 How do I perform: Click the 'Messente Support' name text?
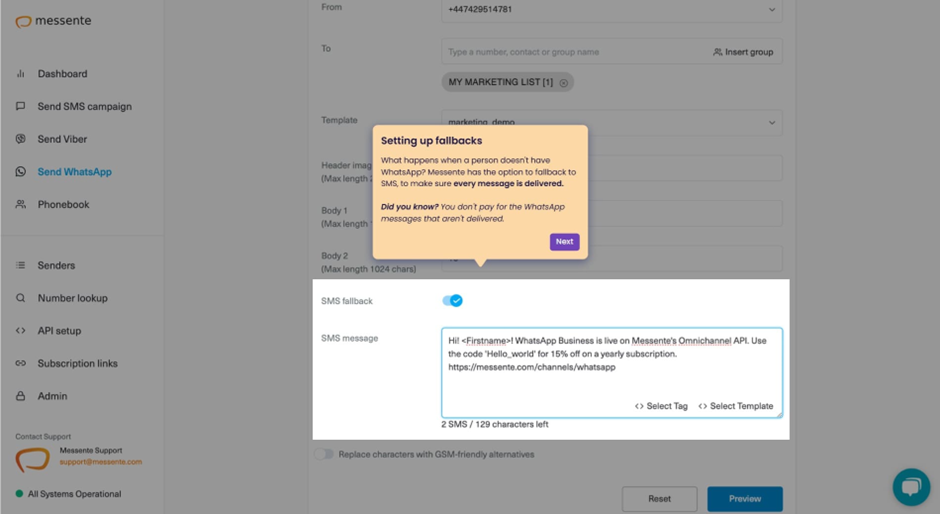pos(91,450)
